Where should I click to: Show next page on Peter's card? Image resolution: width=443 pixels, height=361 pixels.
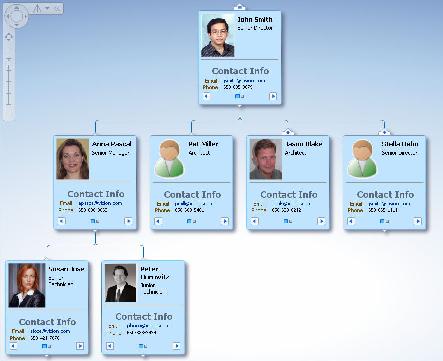(177, 346)
